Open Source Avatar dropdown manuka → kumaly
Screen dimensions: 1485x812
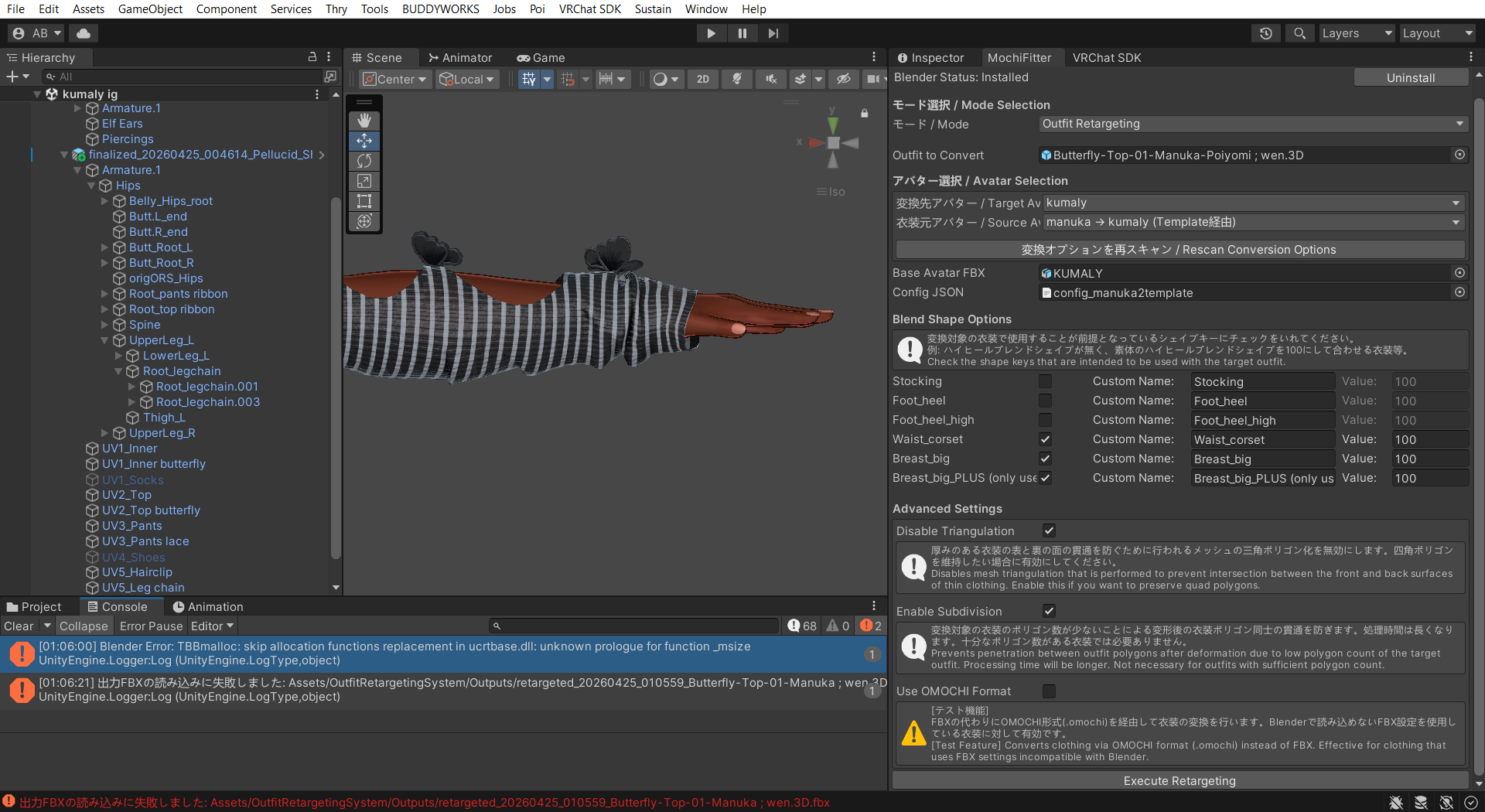[1254, 222]
